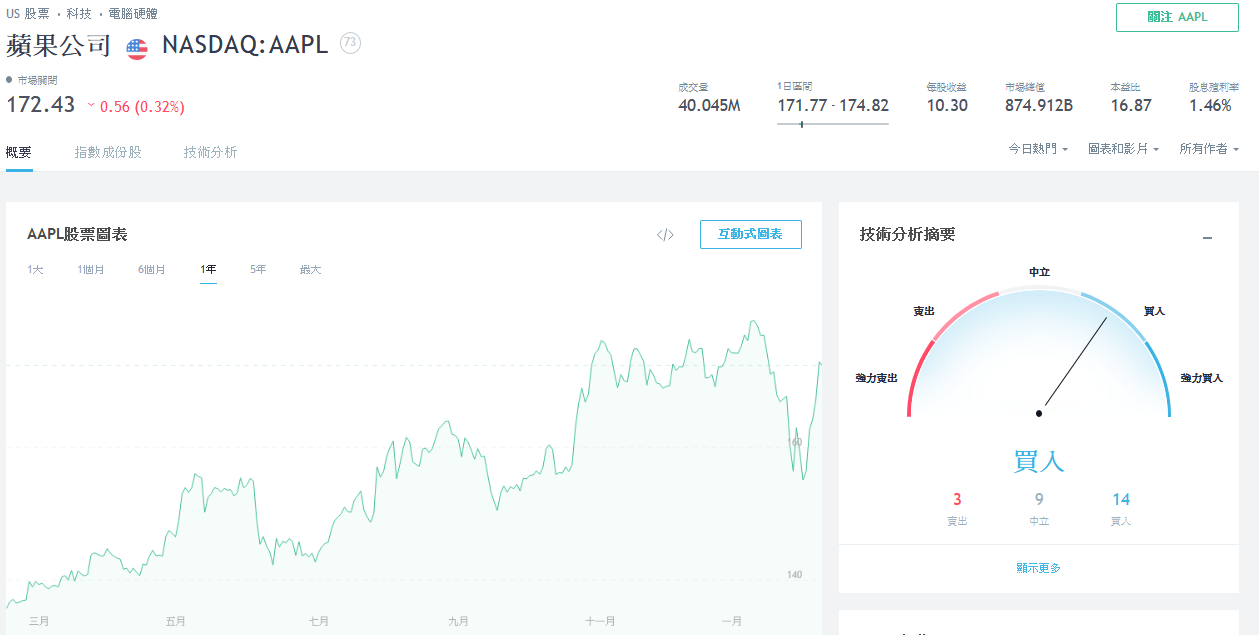Click the US 股票 breadcrumb link
This screenshot has height=635, width=1259.
pyautogui.click(x=27, y=14)
